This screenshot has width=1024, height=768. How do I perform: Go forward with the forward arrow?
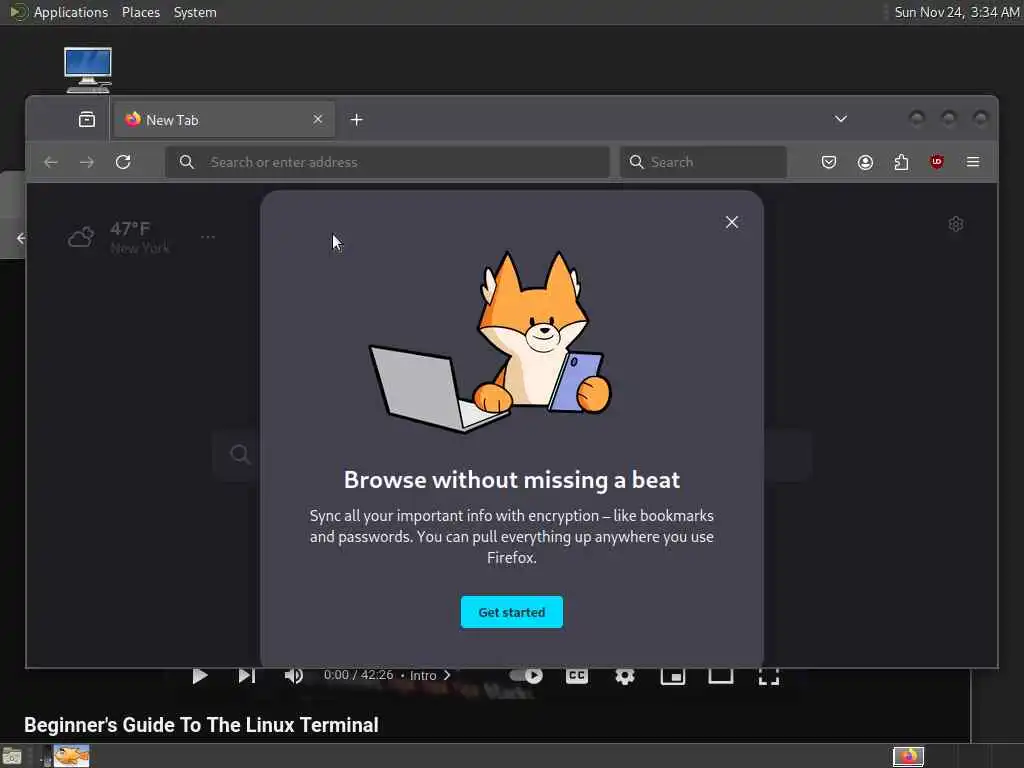tap(86, 162)
